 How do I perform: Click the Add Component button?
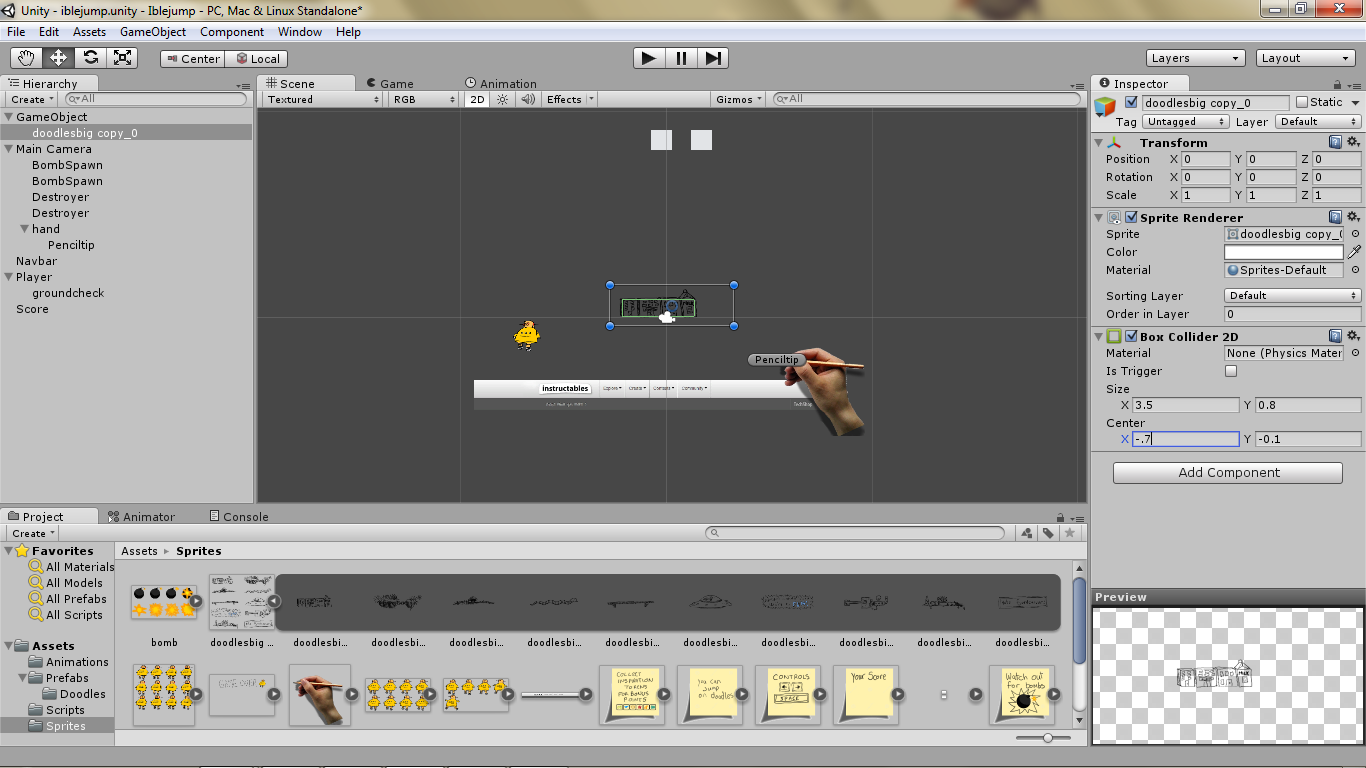point(1228,472)
